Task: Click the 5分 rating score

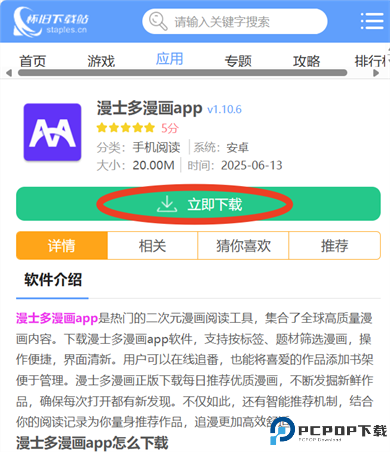Action: (x=170, y=128)
